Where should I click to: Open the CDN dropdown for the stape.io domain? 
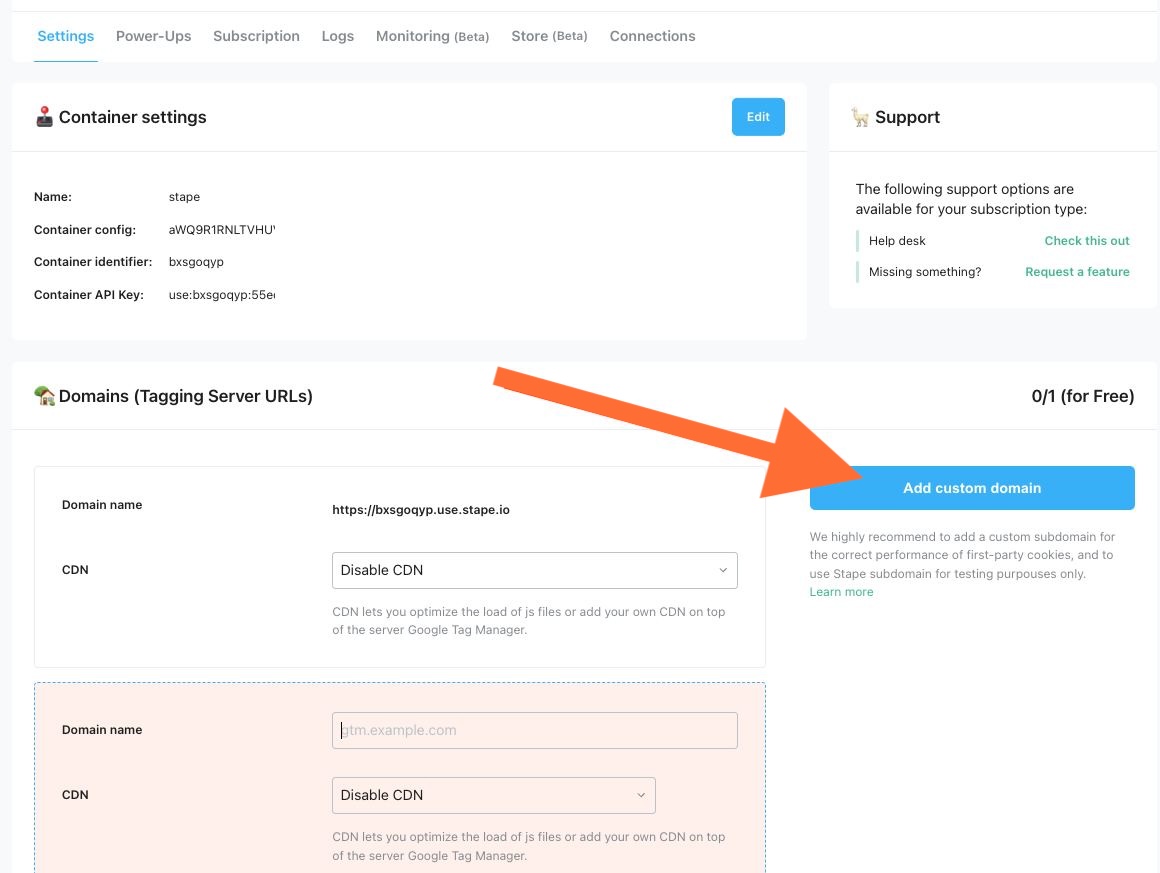click(534, 569)
